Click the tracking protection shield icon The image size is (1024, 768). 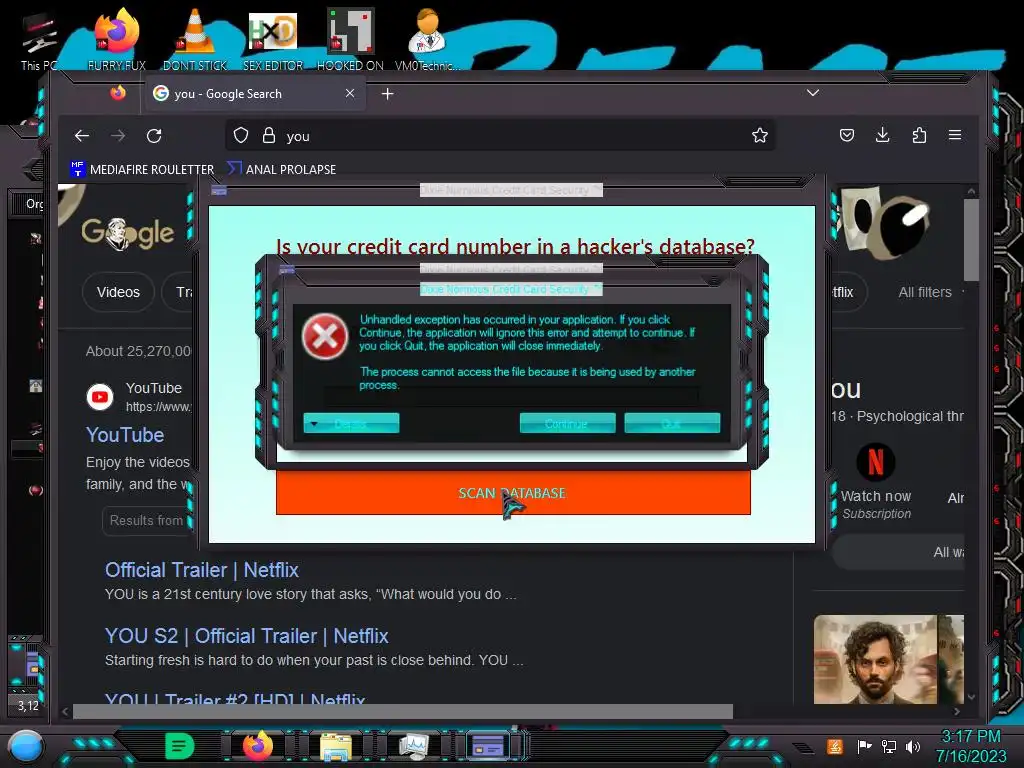241,136
